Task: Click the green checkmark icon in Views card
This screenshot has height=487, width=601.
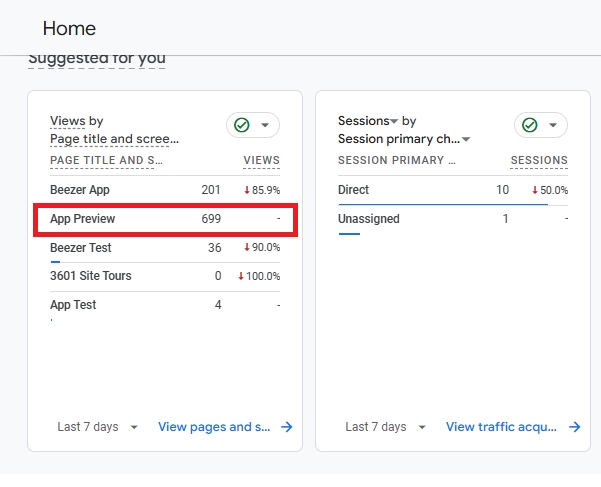Action: [242, 125]
